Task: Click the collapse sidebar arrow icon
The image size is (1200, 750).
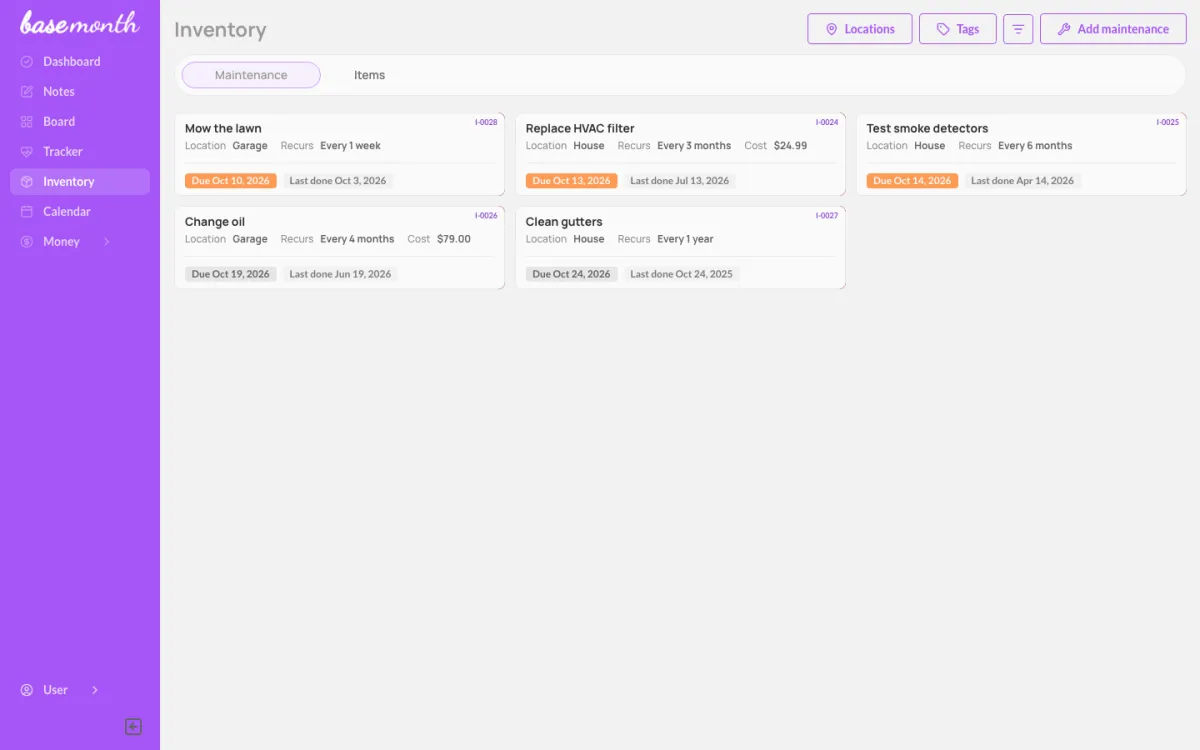Action: pos(133,727)
